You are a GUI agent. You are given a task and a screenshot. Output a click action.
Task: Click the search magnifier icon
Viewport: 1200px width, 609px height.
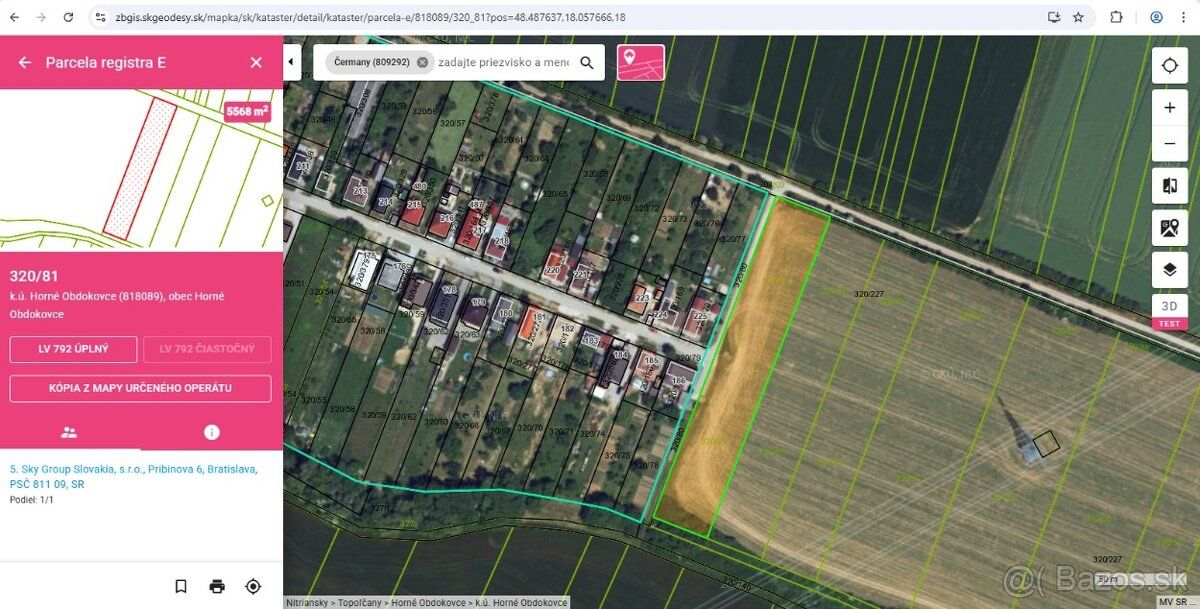(587, 62)
